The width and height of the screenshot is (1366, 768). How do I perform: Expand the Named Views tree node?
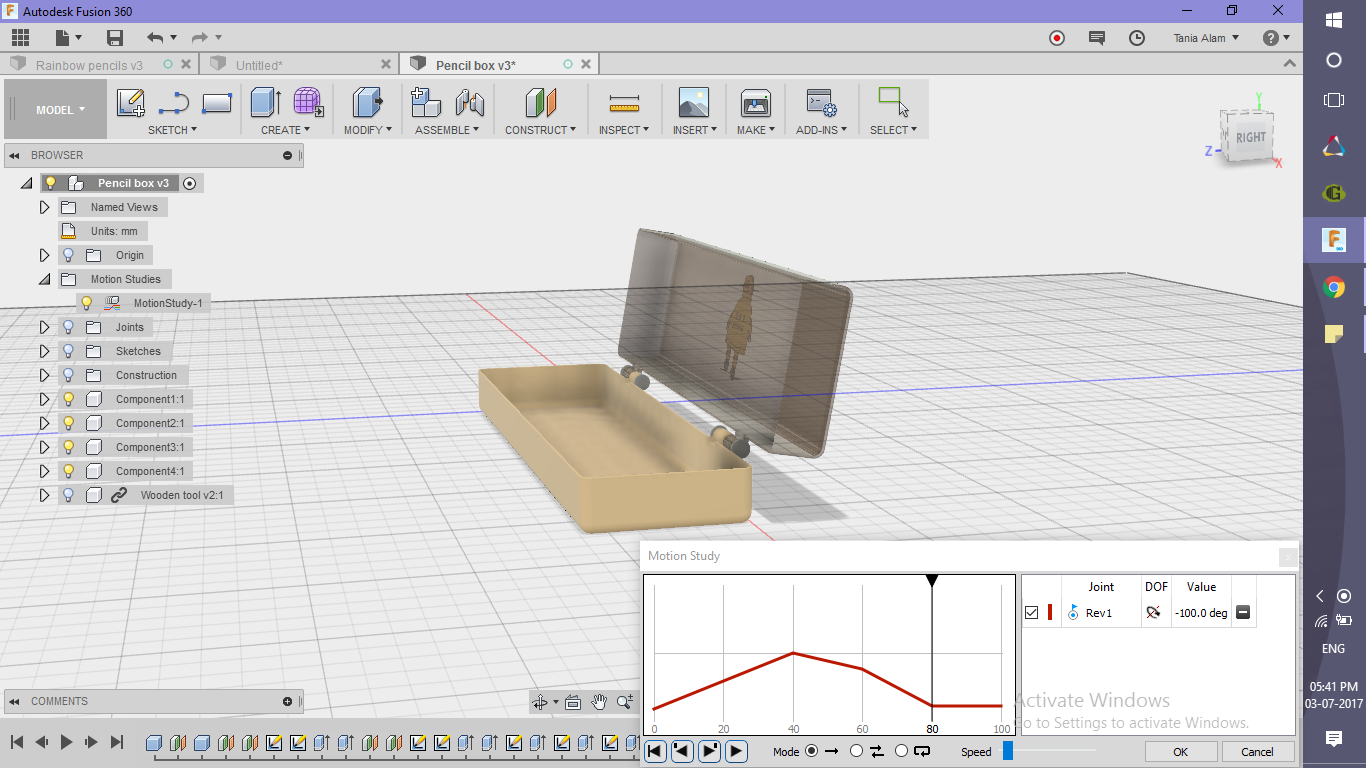coord(44,207)
